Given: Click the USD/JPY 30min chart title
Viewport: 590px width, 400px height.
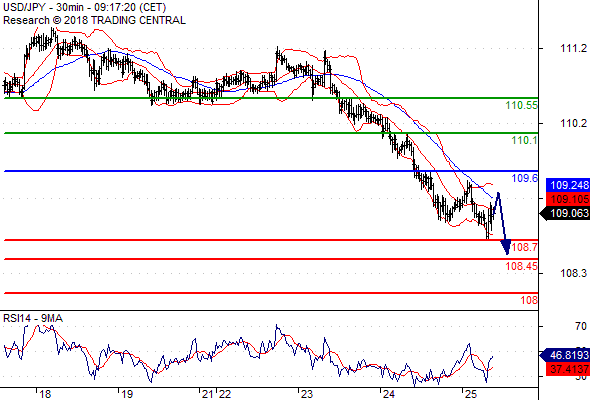Looking at the screenshot, I should [x=84, y=7].
